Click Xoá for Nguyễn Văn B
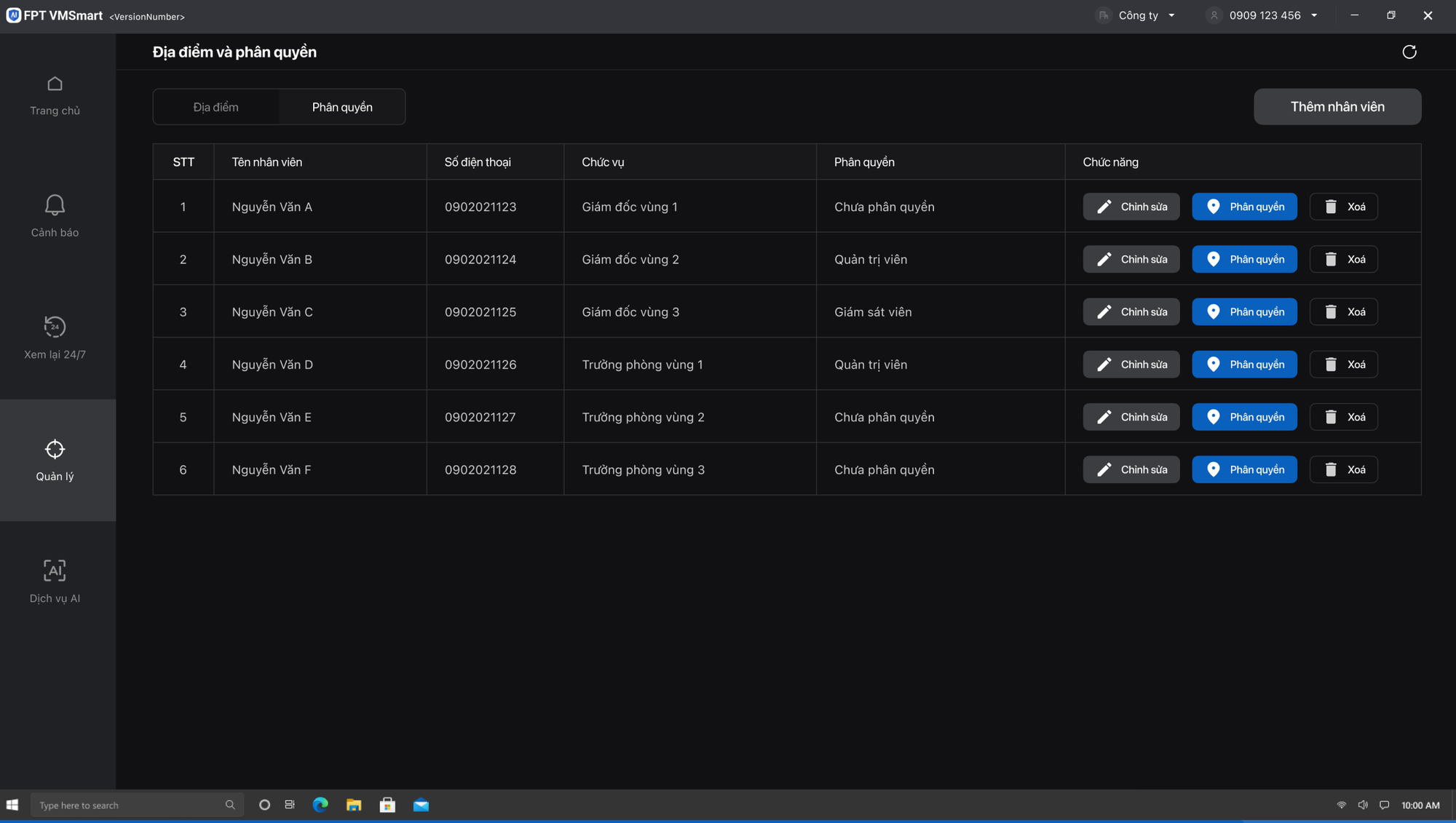 pyautogui.click(x=1343, y=259)
